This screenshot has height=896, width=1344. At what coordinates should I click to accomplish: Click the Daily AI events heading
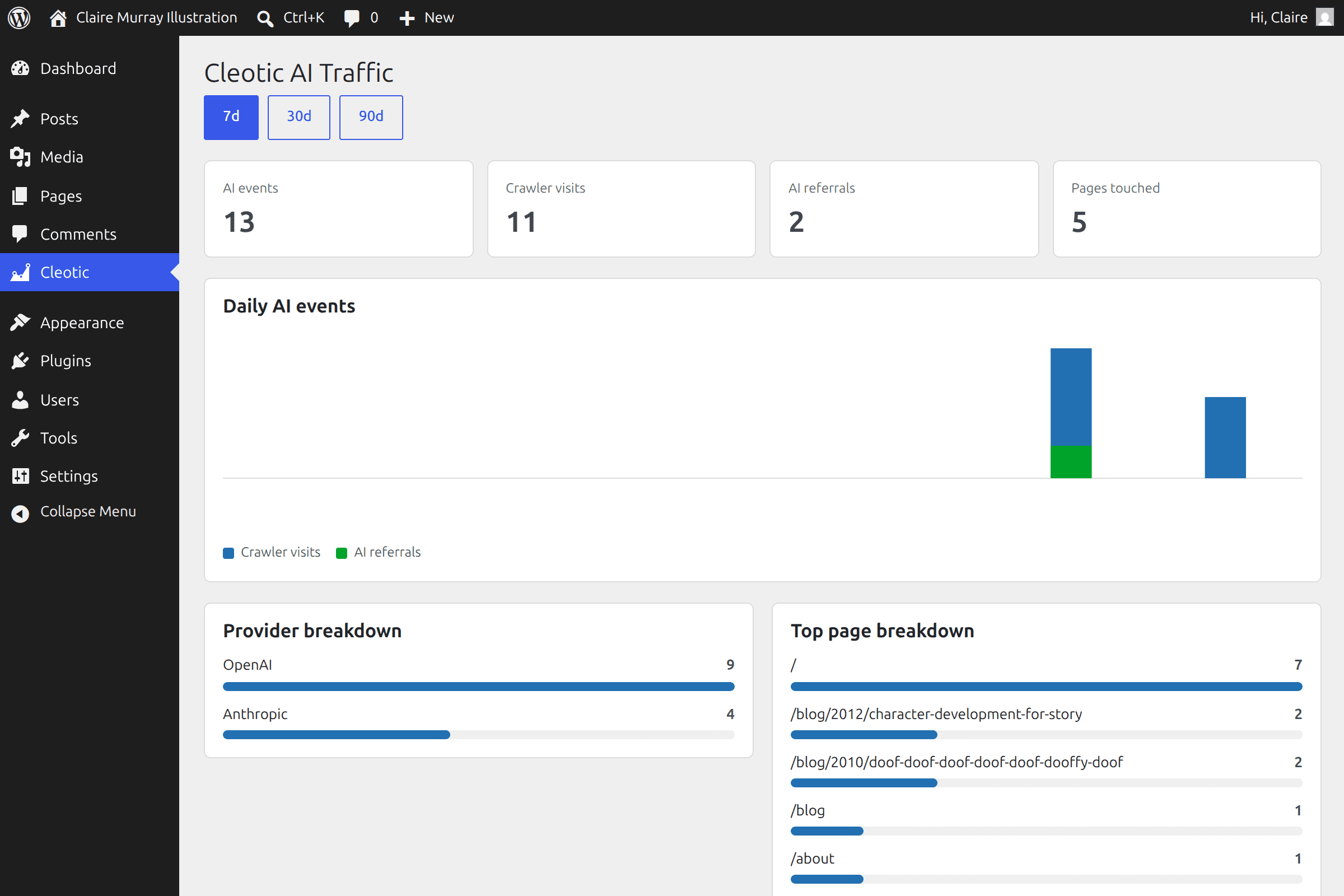tap(289, 306)
